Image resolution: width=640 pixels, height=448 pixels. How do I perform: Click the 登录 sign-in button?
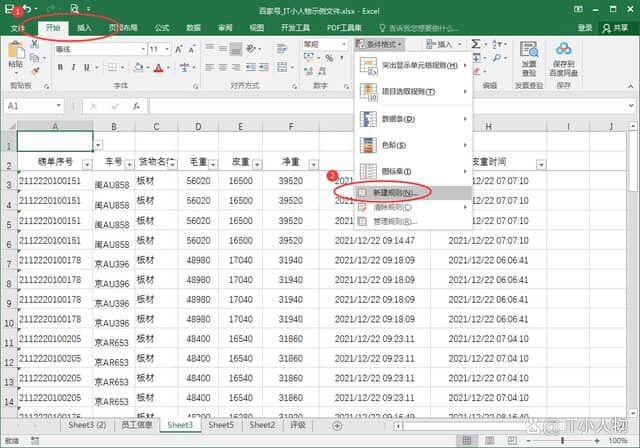pos(584,28)
